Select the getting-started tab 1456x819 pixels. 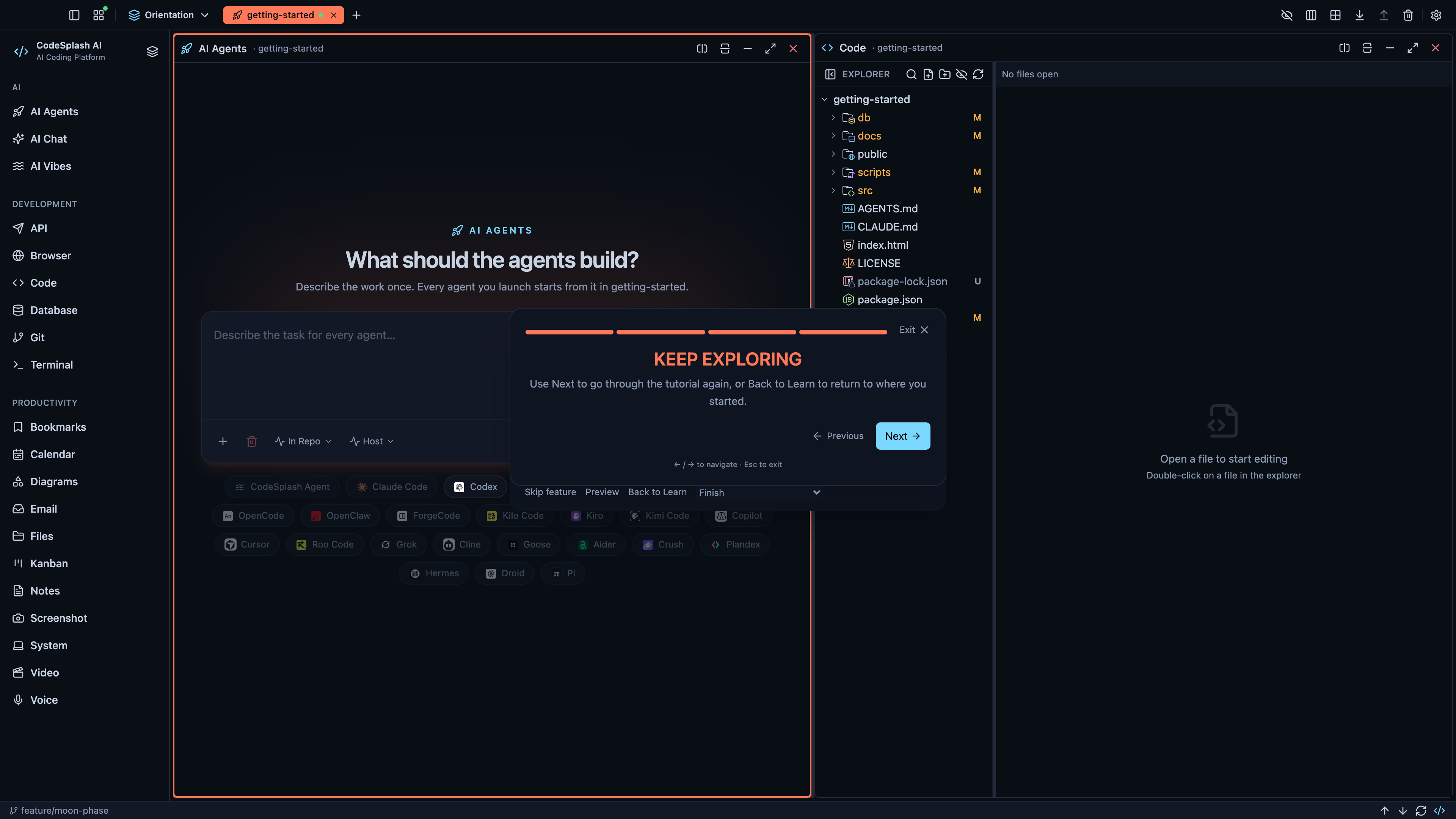(x=280, y=15)
